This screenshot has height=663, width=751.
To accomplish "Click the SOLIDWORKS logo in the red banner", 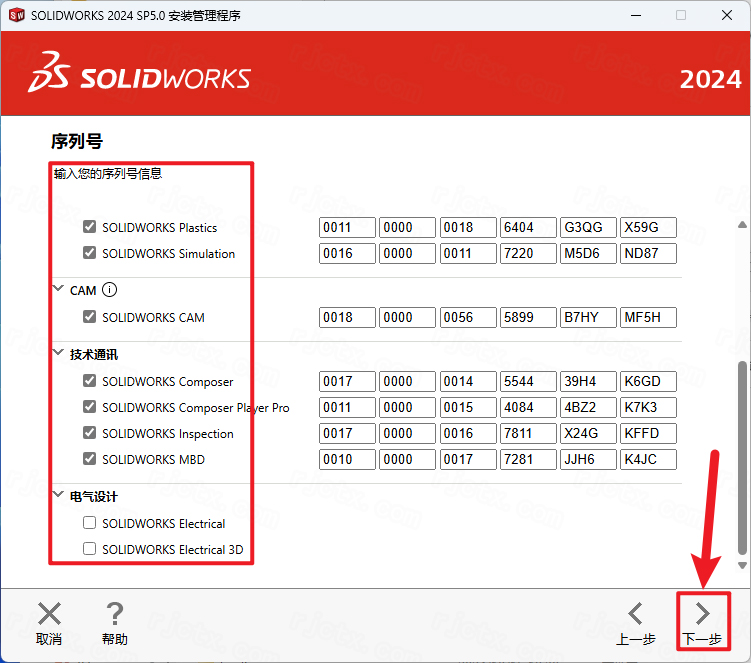I will tap(140, 79).
